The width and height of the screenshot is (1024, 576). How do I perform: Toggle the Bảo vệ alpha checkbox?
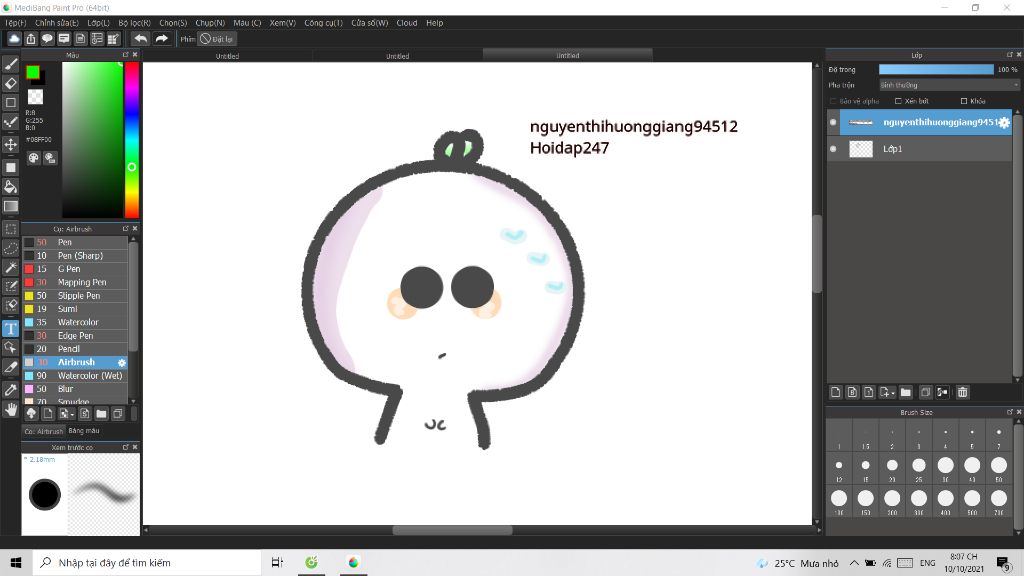(x=833, y=101)
